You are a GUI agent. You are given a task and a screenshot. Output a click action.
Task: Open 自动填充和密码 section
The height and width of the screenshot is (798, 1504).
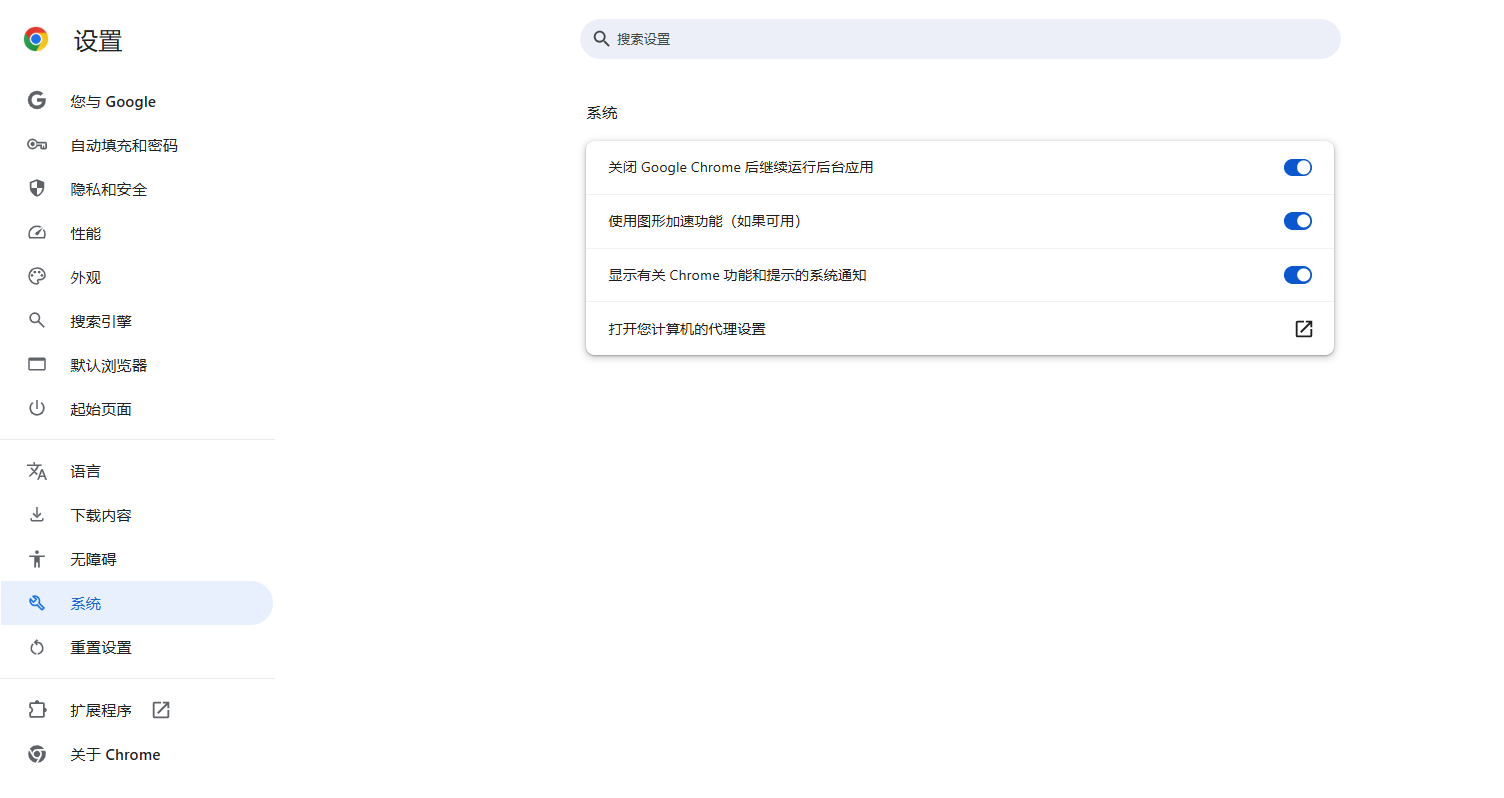(137, 145)
